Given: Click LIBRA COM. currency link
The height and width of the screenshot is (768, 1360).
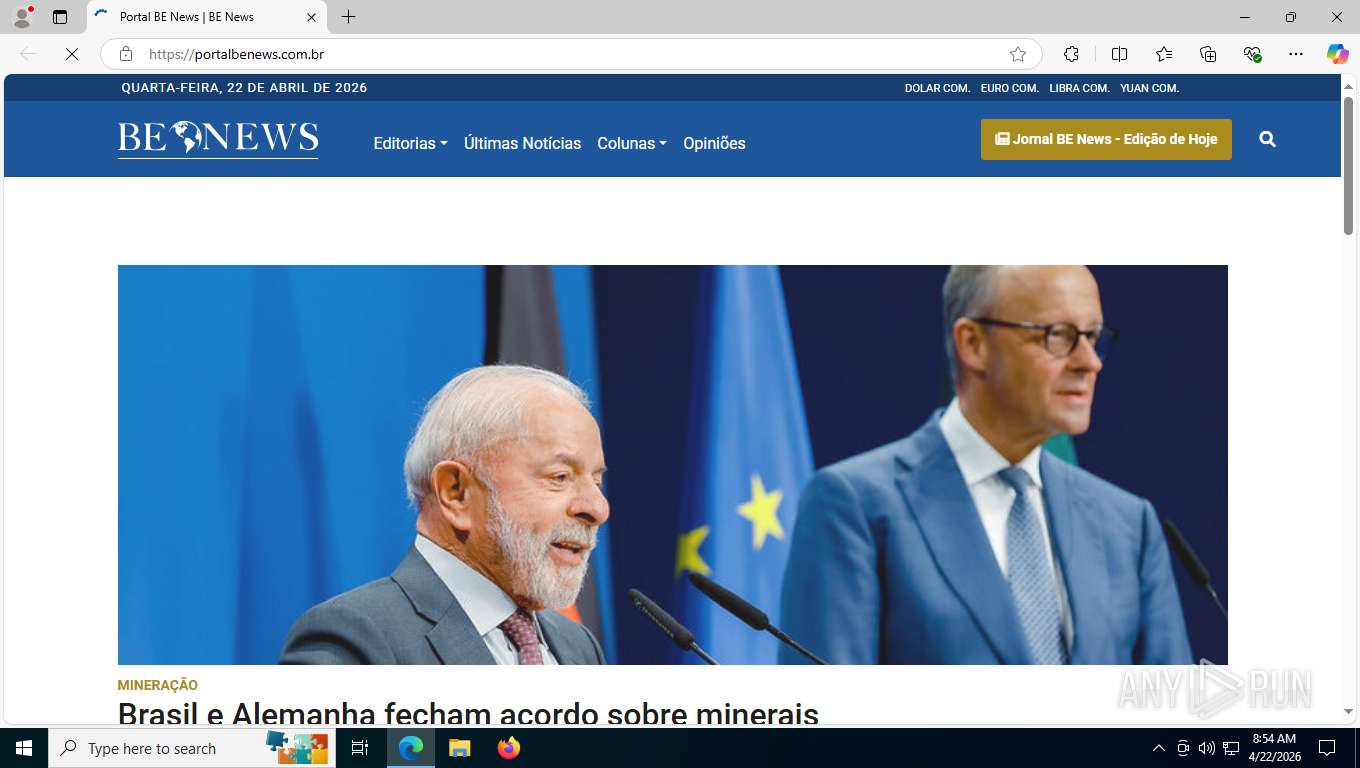Looking at the screenshot, I should pyautogui.click(x=1079, y=88).
